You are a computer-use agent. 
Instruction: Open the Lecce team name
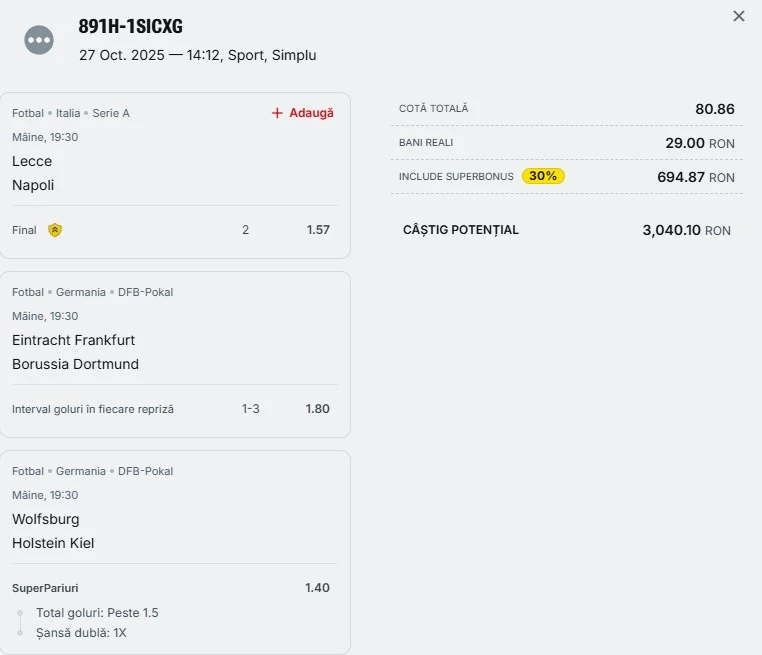(32, 161)
